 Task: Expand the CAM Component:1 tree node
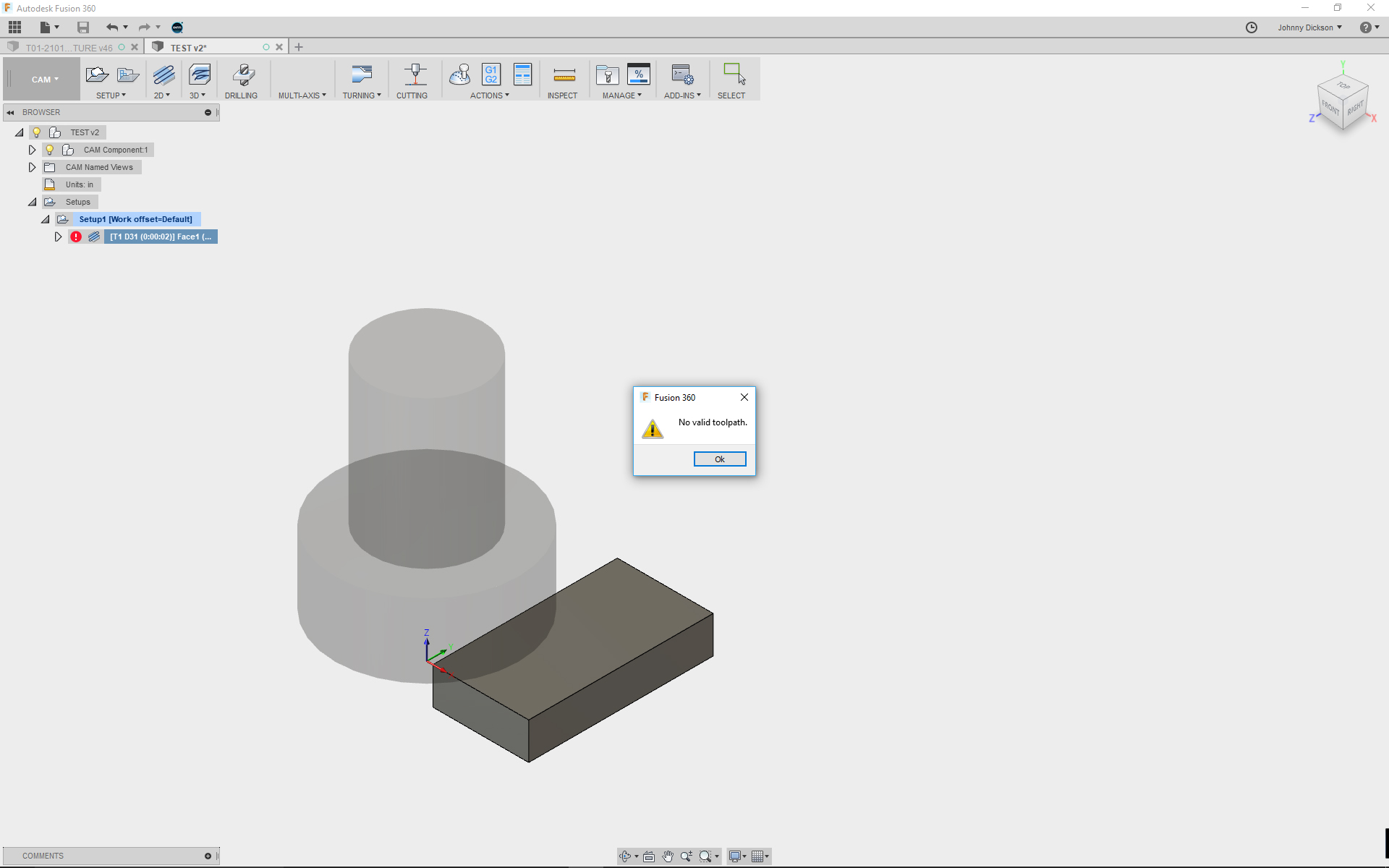tap(32, 150)
